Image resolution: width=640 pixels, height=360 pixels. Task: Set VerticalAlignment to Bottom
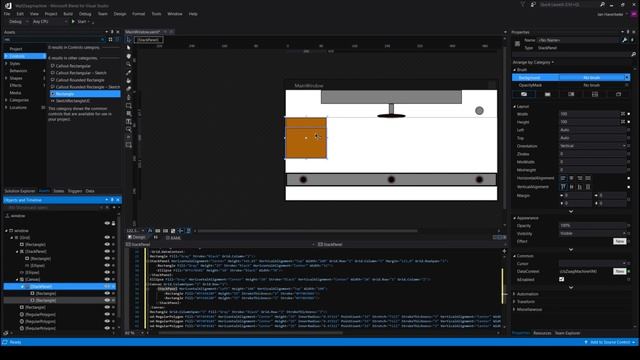coord(580,187)
